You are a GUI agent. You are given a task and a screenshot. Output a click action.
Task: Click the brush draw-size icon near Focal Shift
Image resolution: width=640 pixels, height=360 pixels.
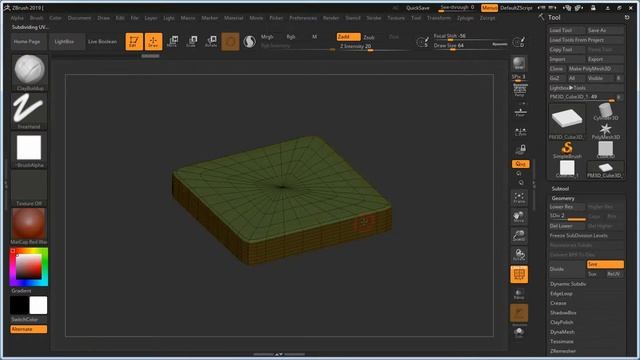(422, 42)
